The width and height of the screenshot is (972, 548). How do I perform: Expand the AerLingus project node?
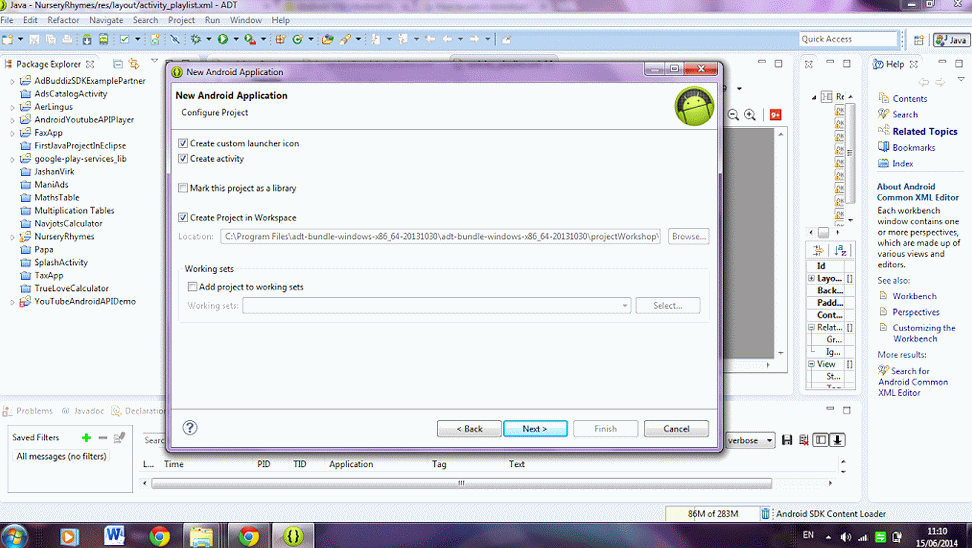coord(12,107)
